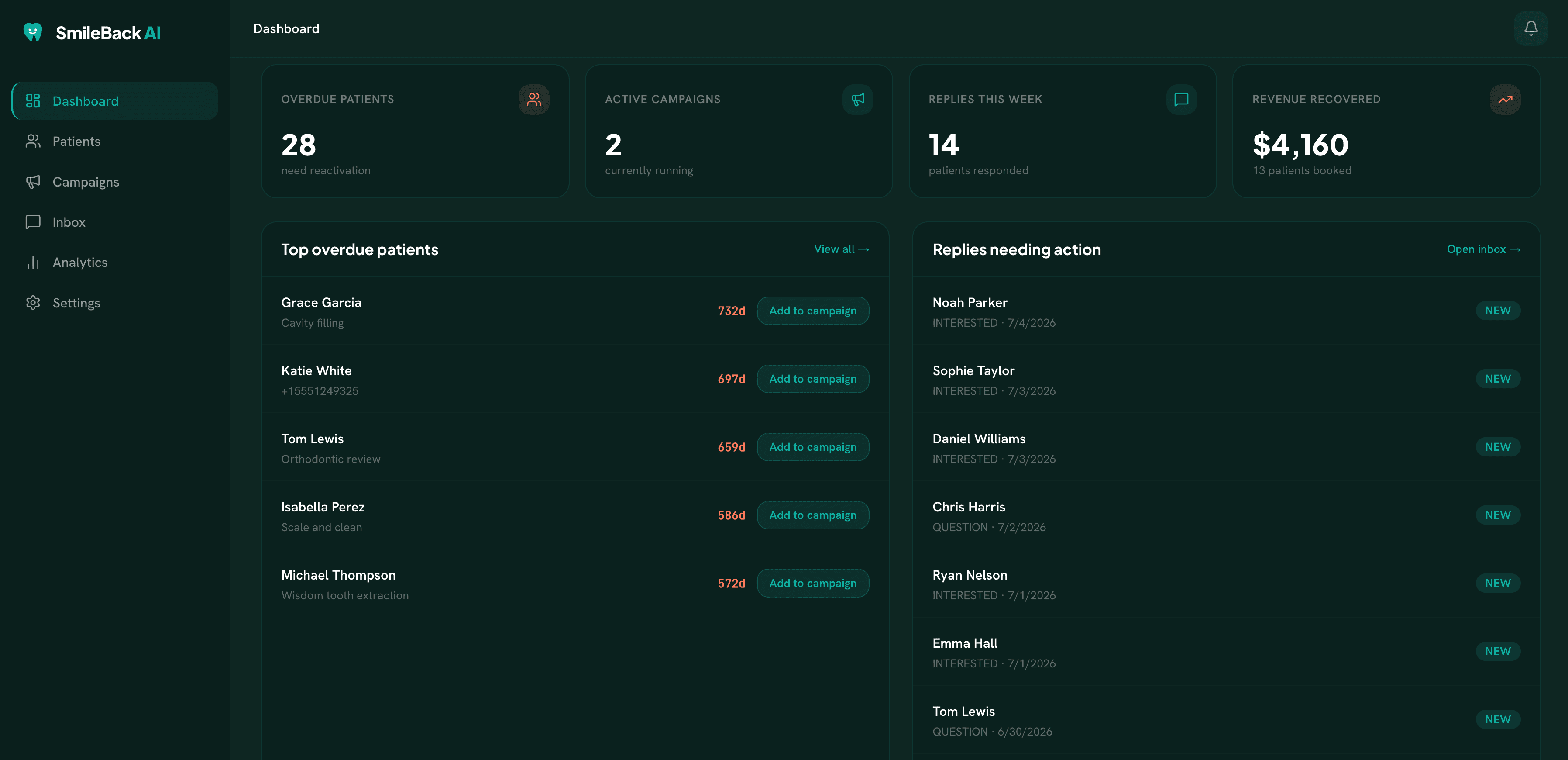Viewport: 1568px width, 760px height.
Task: Click the Wisdom tooth extraction text
Action: click(x=345, y=596)
